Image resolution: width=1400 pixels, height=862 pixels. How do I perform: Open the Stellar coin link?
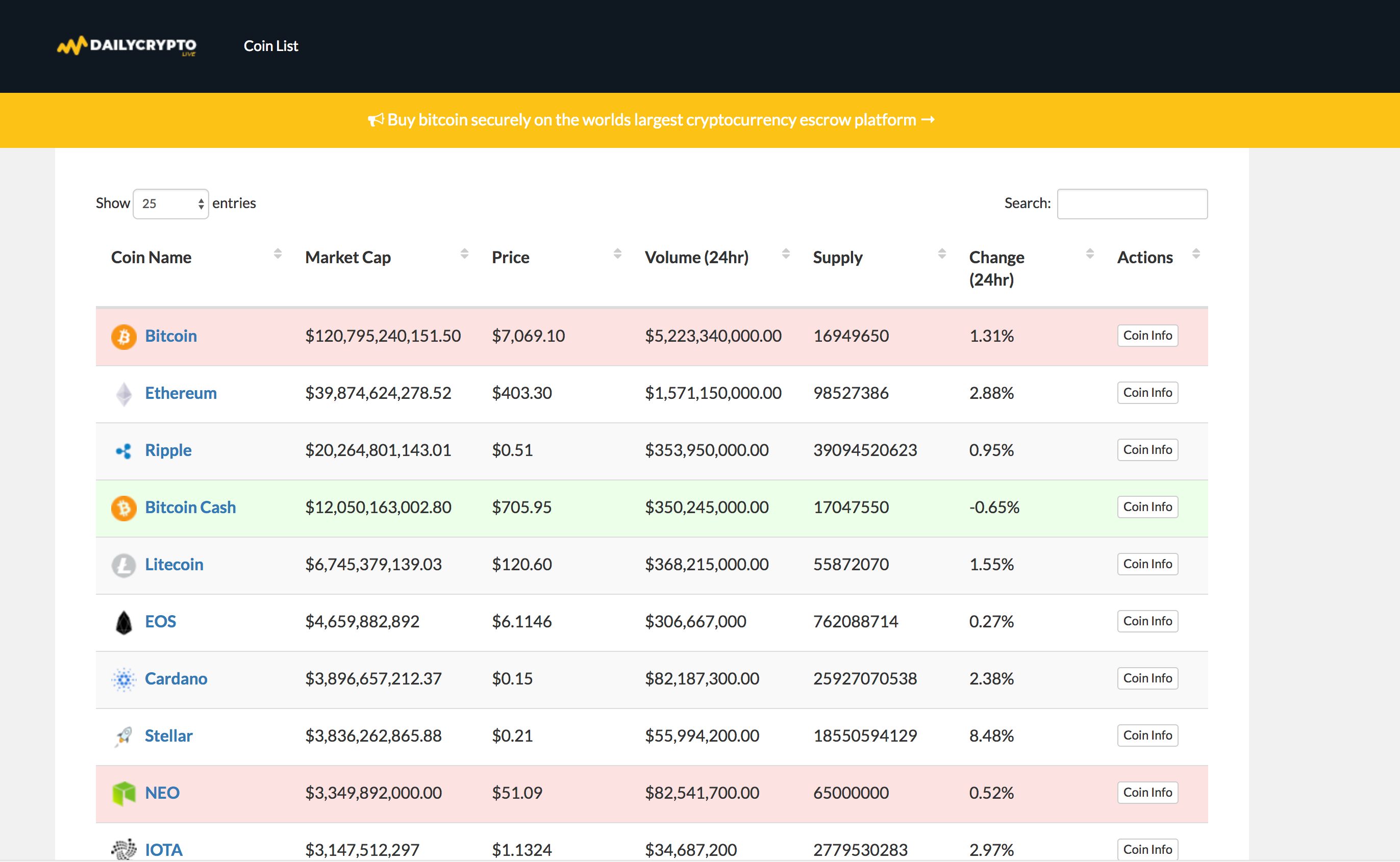[x=169, y=735]
